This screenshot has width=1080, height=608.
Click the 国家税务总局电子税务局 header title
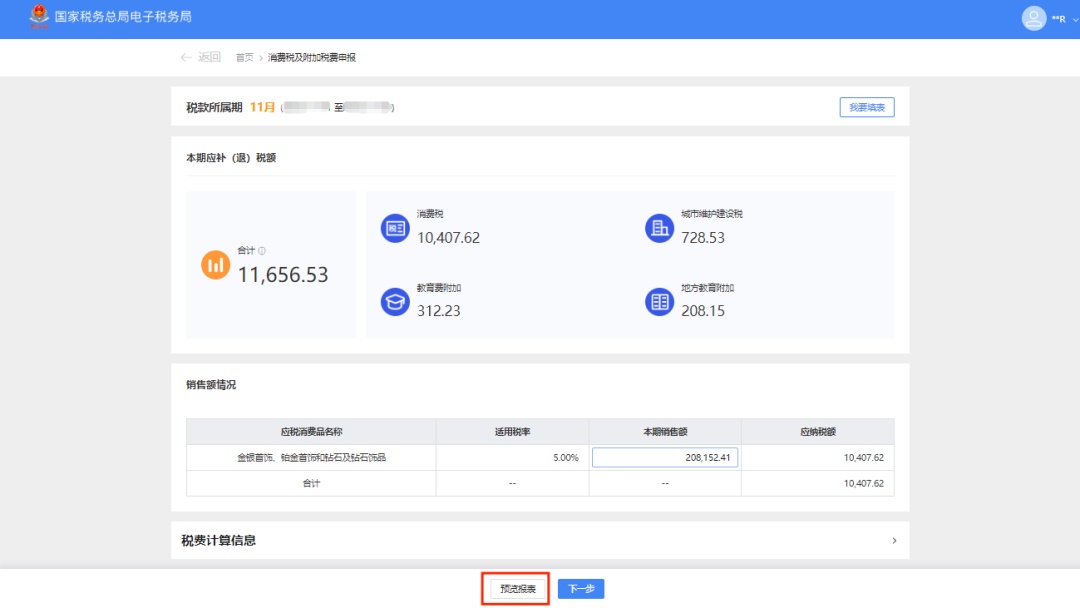click(123, 18)
